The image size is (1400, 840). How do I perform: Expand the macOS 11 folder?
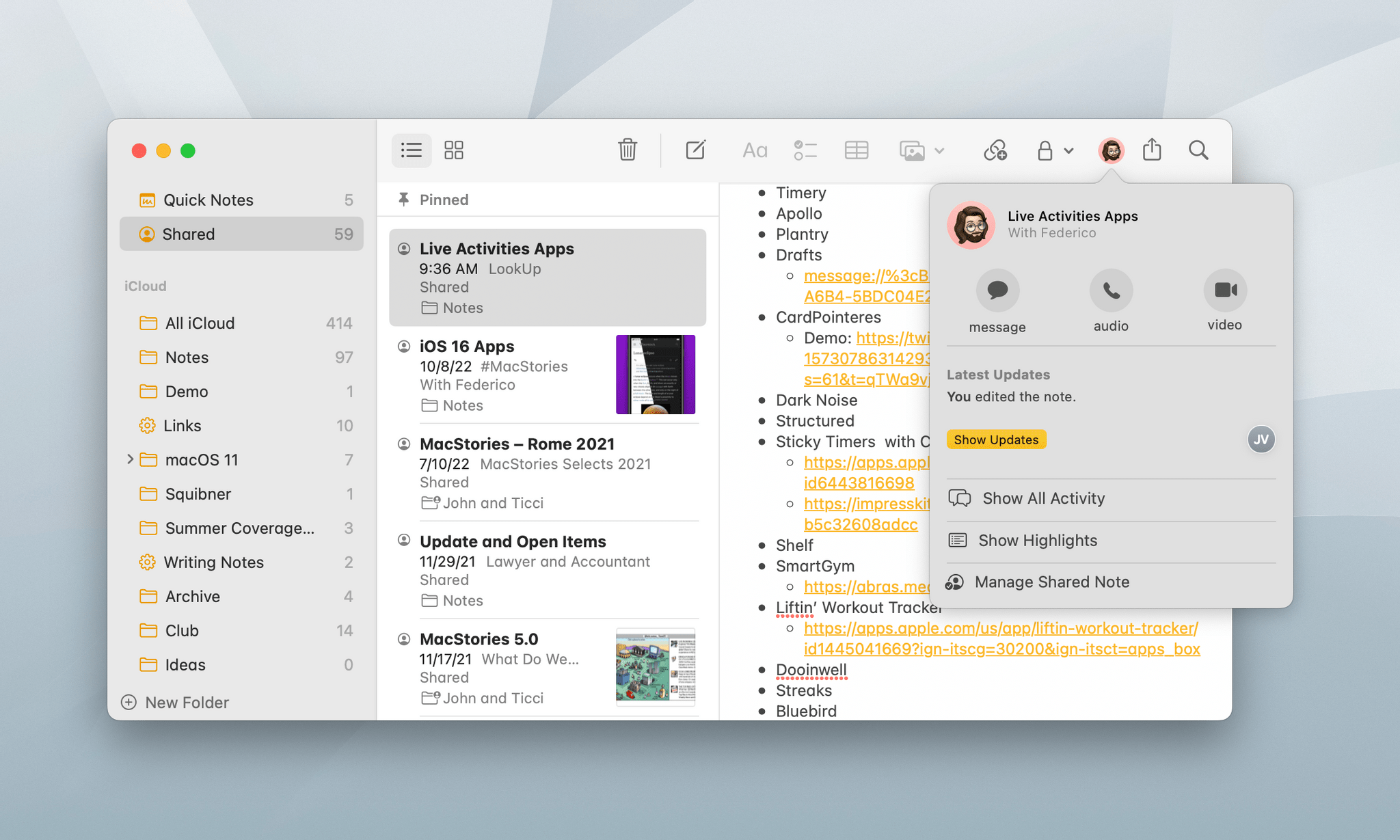[129, 459]
